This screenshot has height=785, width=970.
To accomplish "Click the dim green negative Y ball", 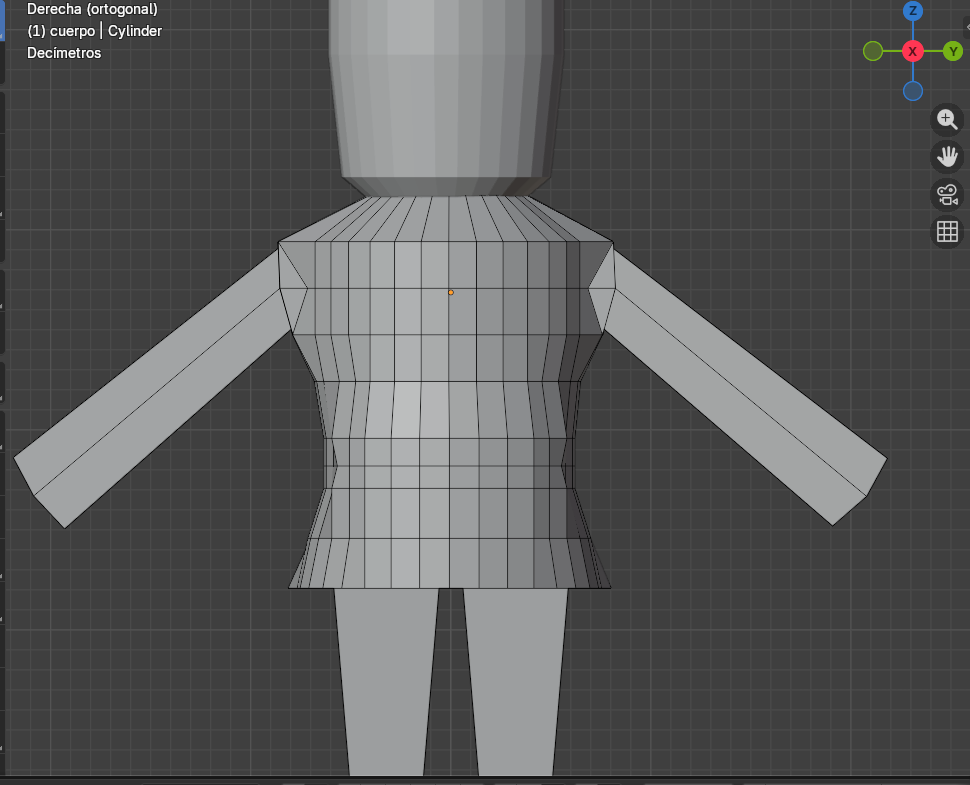I will (873, 51).
